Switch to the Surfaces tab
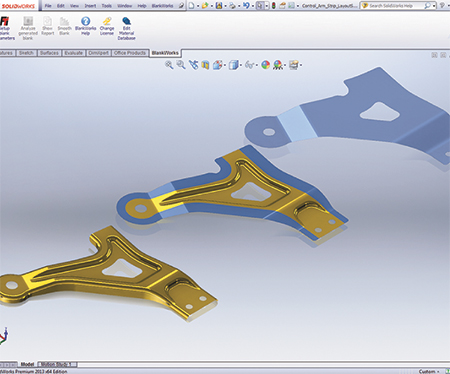450x374 pixels. point(49,53)
